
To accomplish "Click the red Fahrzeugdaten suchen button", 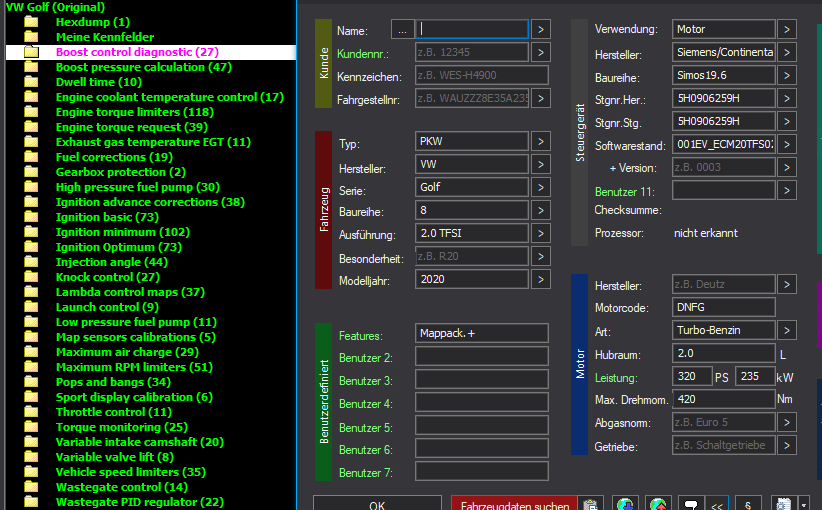I will coord(514,504).
